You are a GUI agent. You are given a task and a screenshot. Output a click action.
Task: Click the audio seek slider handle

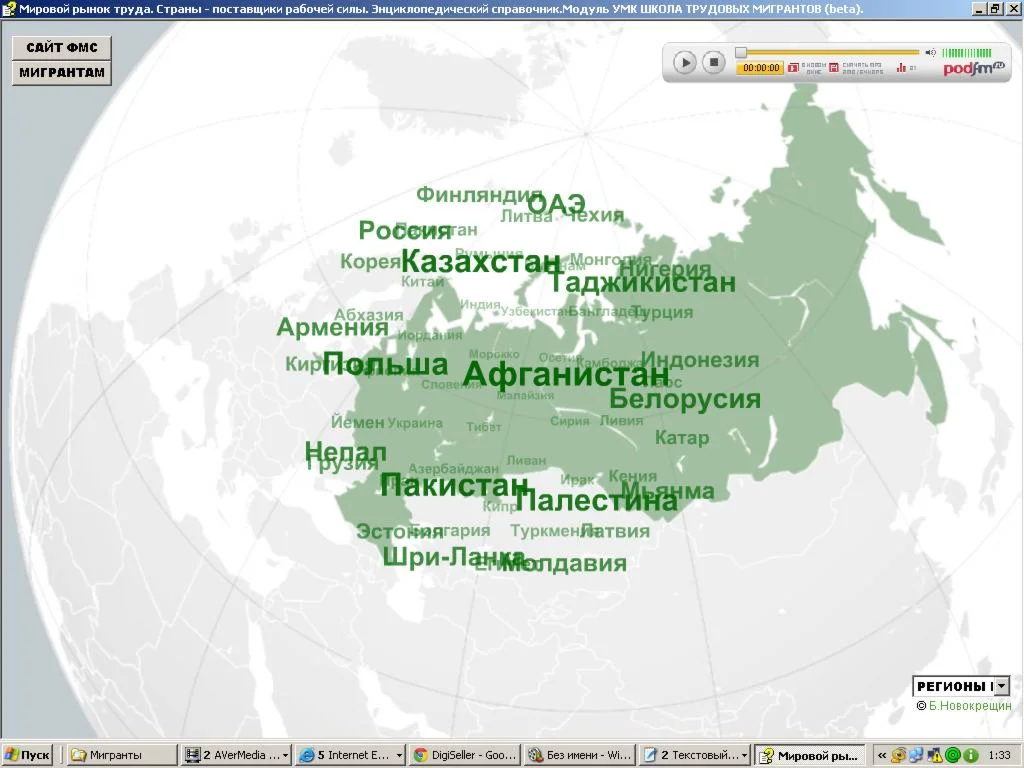click(741, 52)
